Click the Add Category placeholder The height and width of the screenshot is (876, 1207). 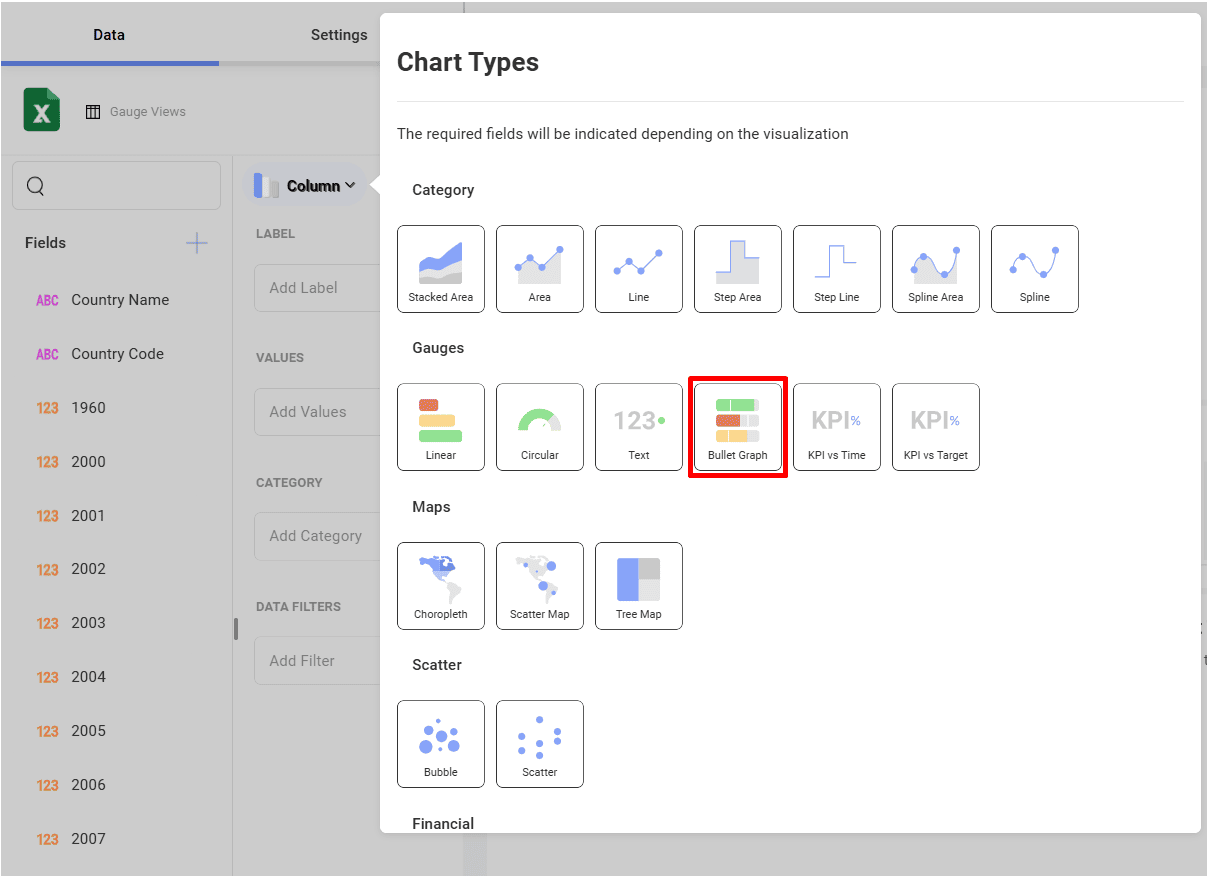(316, 536)
